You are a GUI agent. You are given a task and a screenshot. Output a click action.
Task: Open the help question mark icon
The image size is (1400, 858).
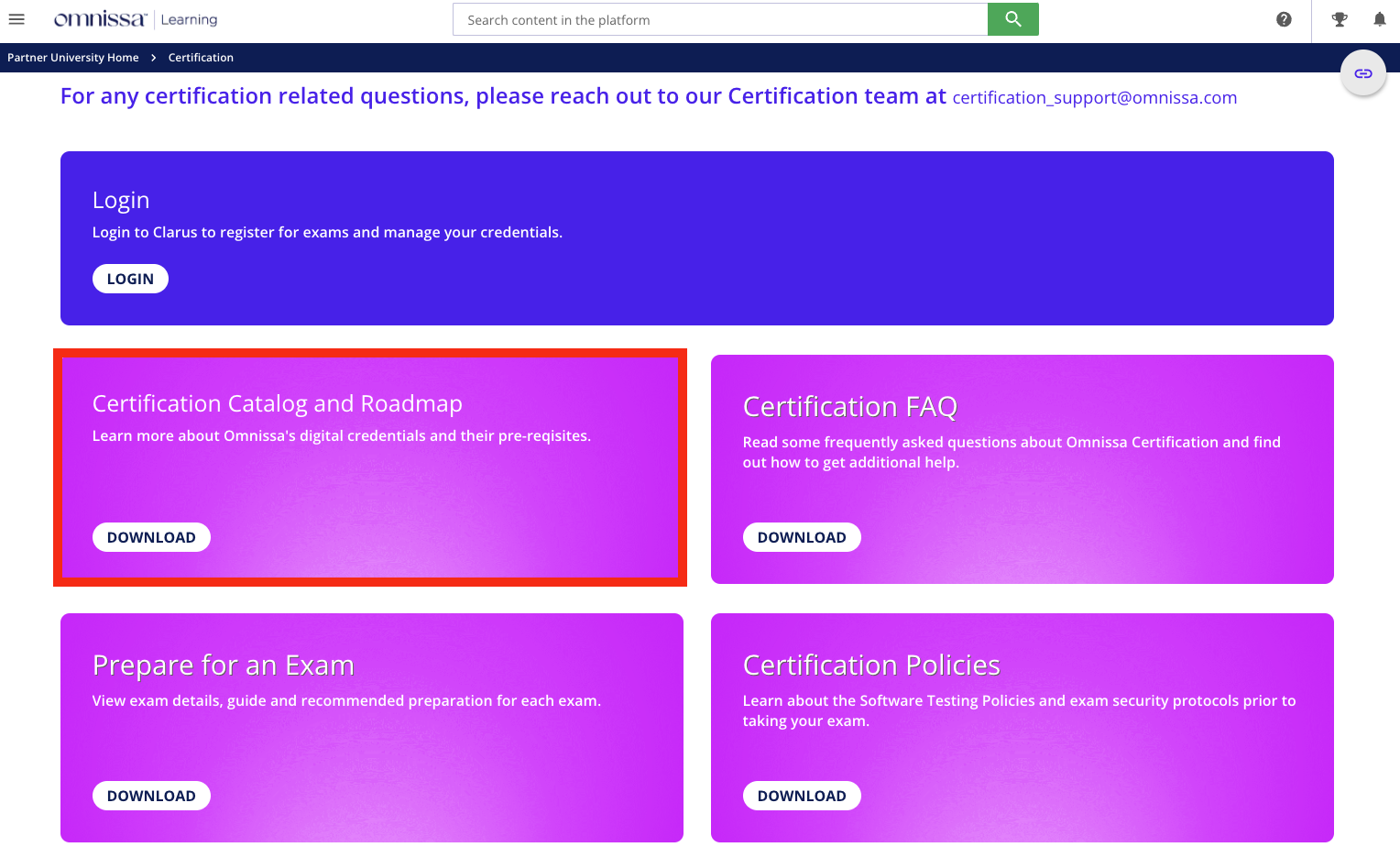click(1284, 19)
